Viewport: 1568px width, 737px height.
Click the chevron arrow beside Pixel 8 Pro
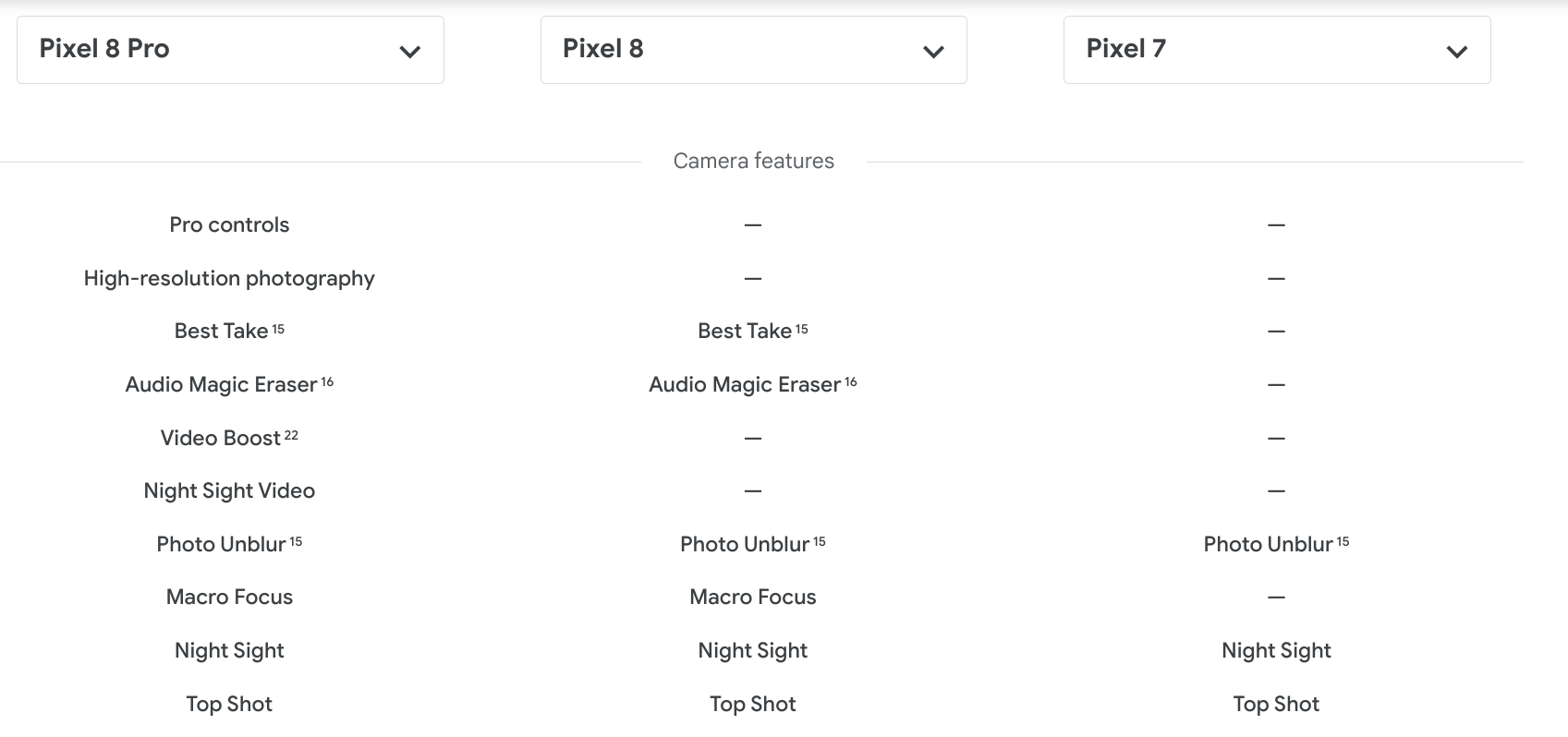click(x=410, y=52)
